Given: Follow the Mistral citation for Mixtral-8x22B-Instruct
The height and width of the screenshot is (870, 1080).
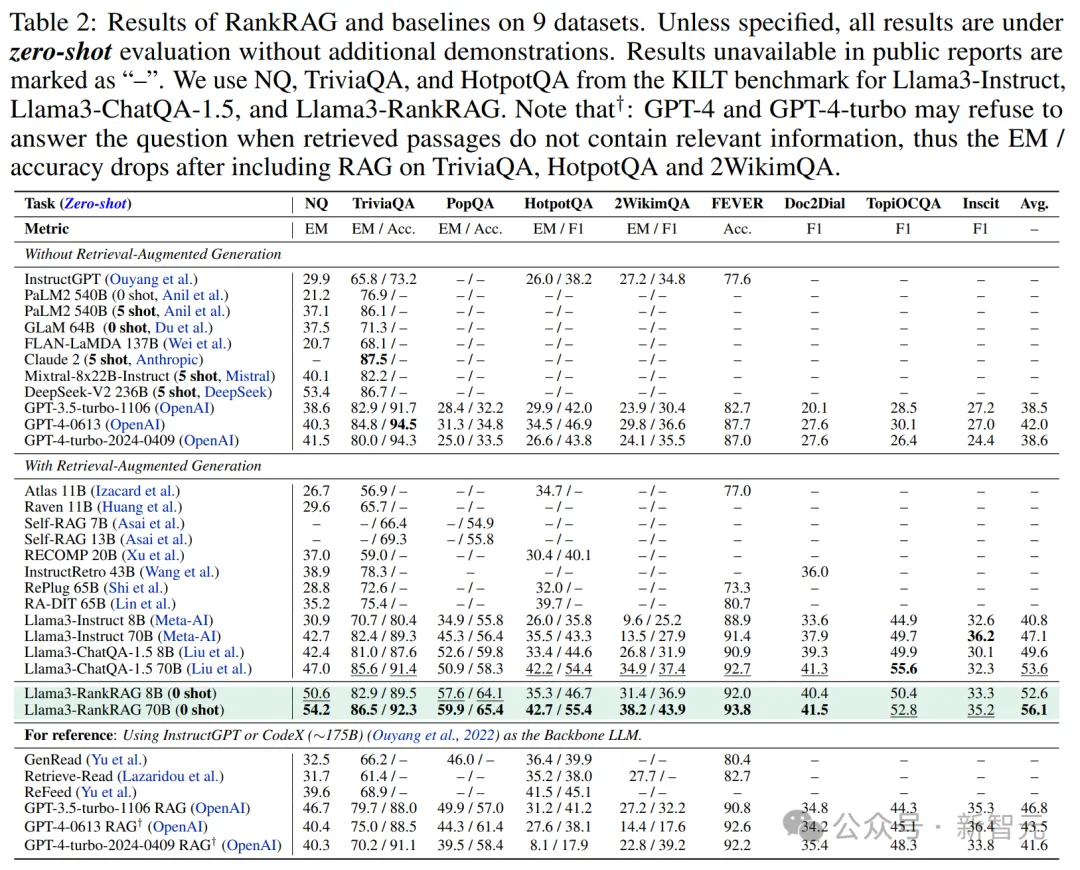Looking at the screenshot, I should coord(248,376).
